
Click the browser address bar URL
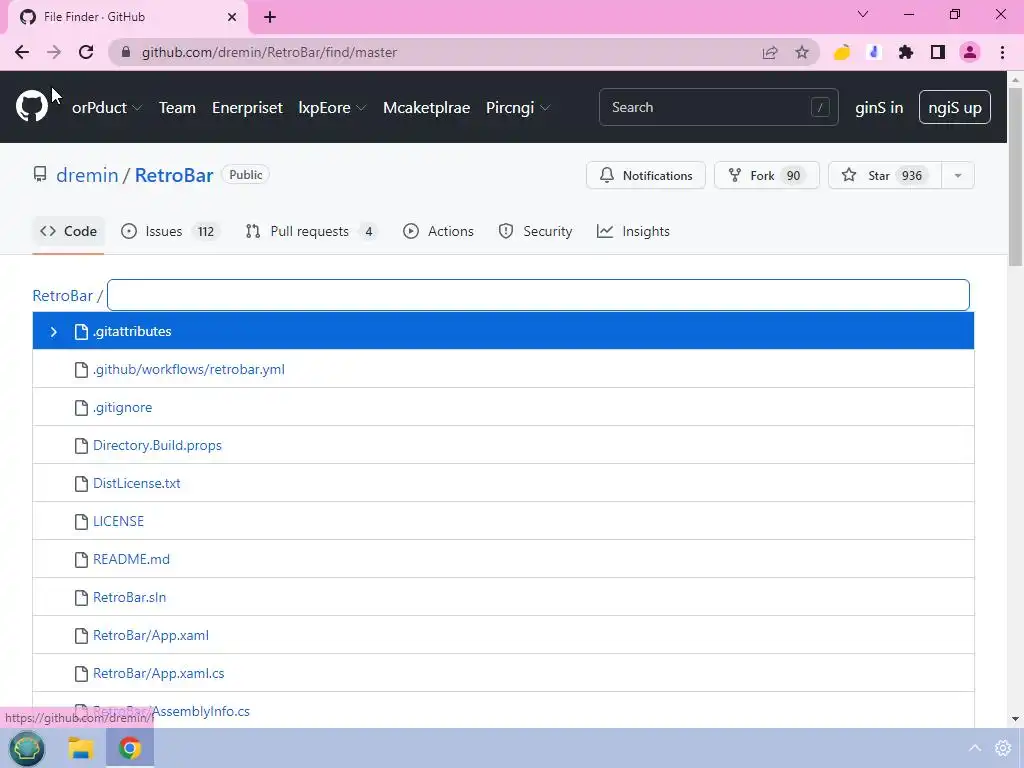(x=269, y=52)
